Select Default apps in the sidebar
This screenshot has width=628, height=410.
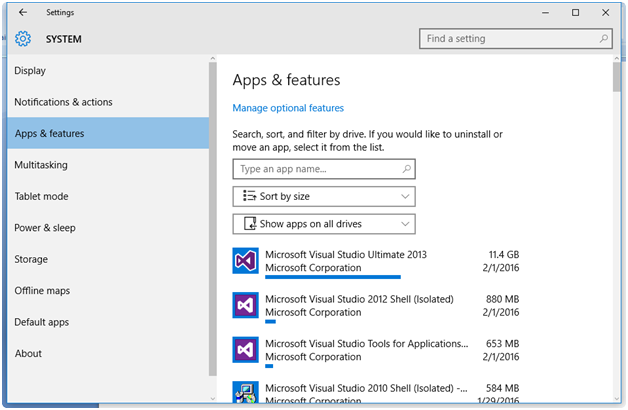[x=42, y=322]
